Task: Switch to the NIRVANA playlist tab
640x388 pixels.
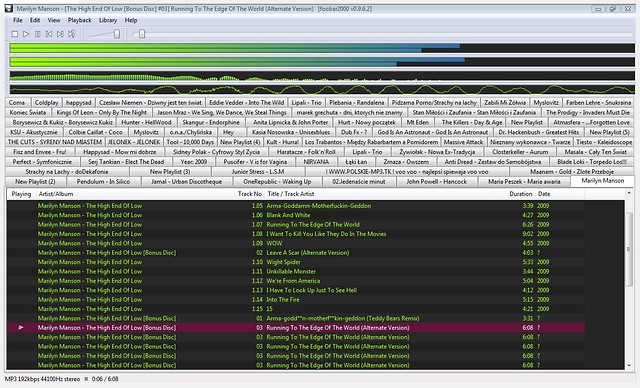Action: click(316, 162)
